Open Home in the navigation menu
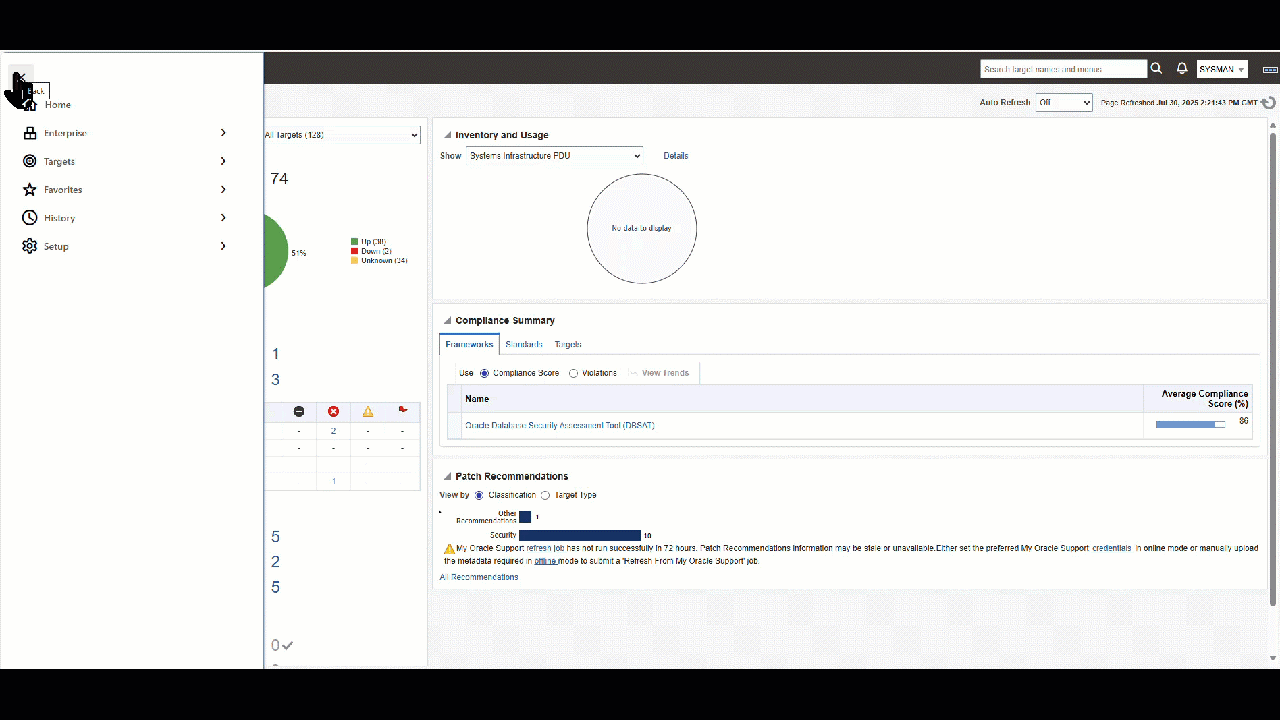 pos(58,105)
